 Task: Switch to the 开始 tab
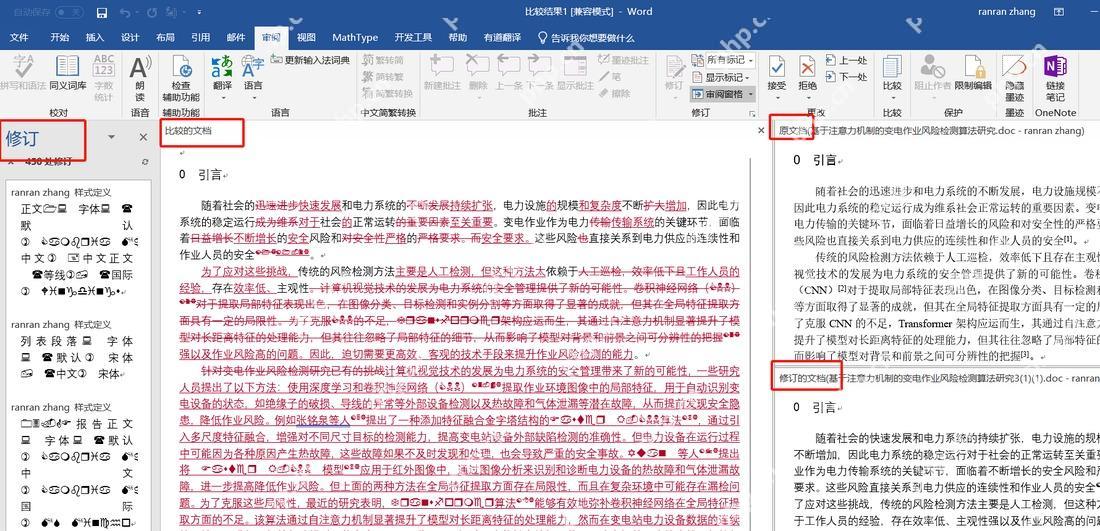[60, 38]
